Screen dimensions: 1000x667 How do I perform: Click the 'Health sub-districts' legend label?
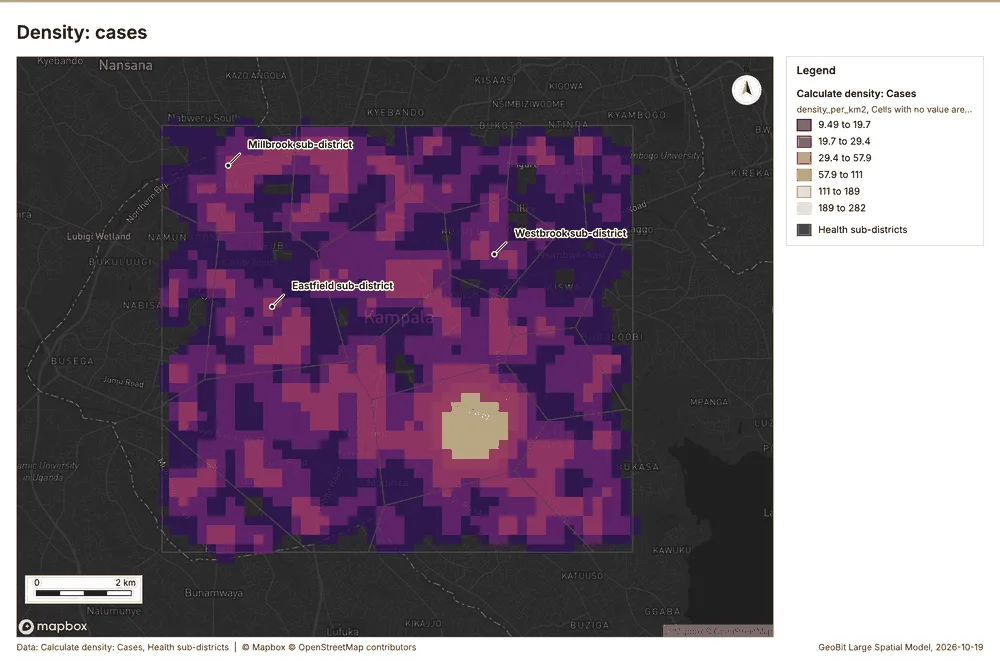(x=862, y=230)
